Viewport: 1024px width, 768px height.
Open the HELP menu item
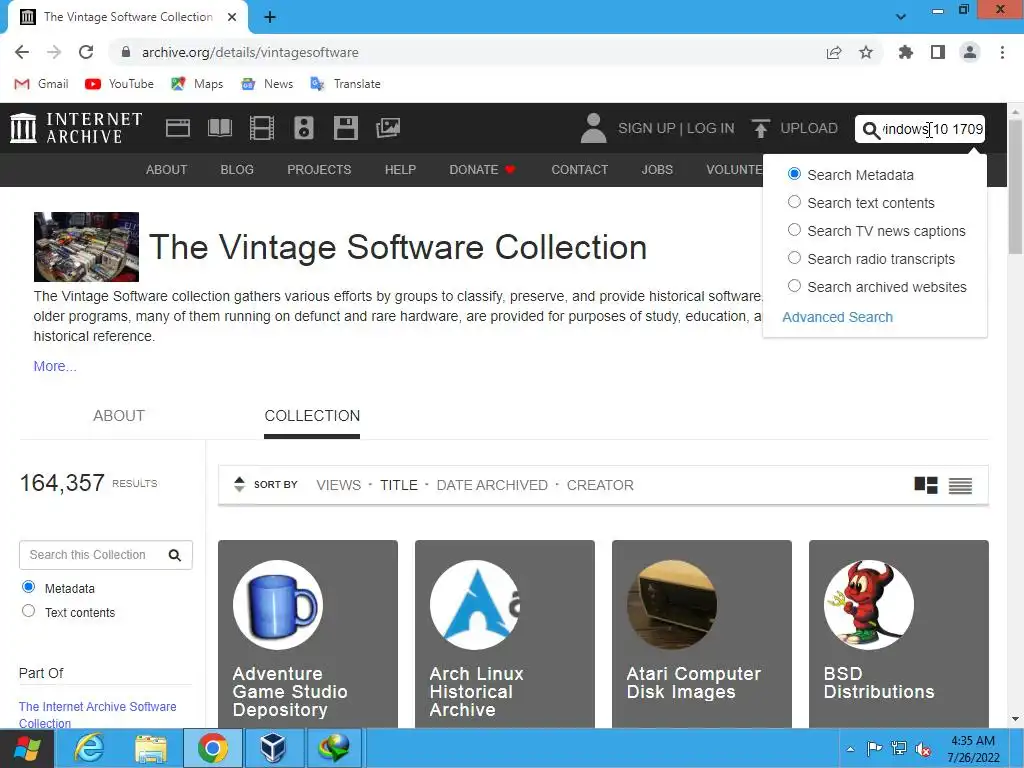point(400,170)
